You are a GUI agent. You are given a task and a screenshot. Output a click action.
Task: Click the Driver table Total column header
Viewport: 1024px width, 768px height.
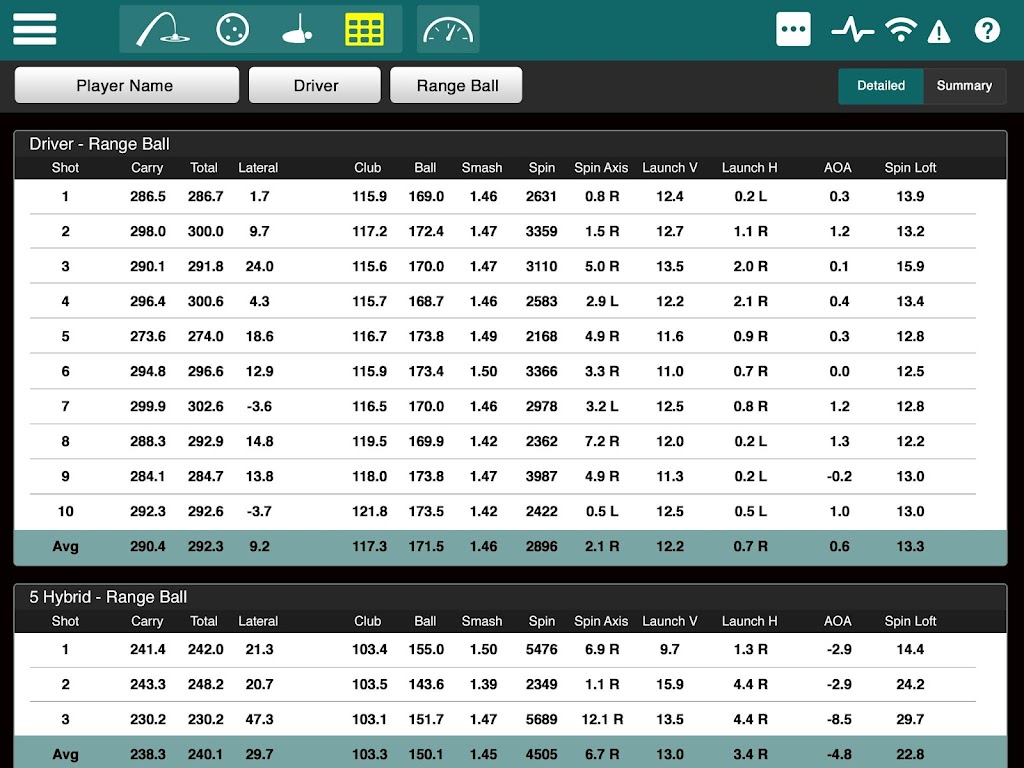[204, 168]
